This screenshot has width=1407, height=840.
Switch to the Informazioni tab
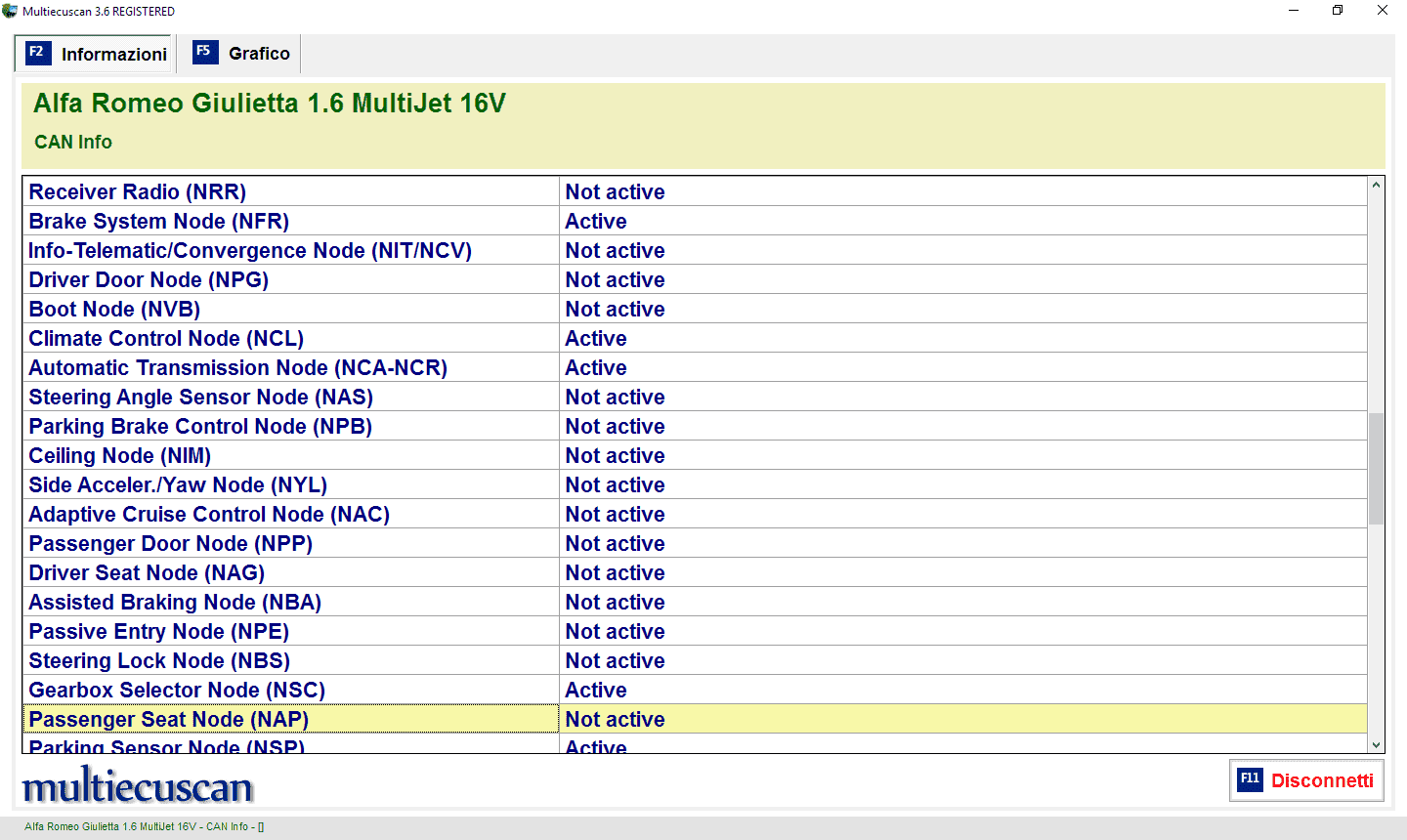[96, 54]
